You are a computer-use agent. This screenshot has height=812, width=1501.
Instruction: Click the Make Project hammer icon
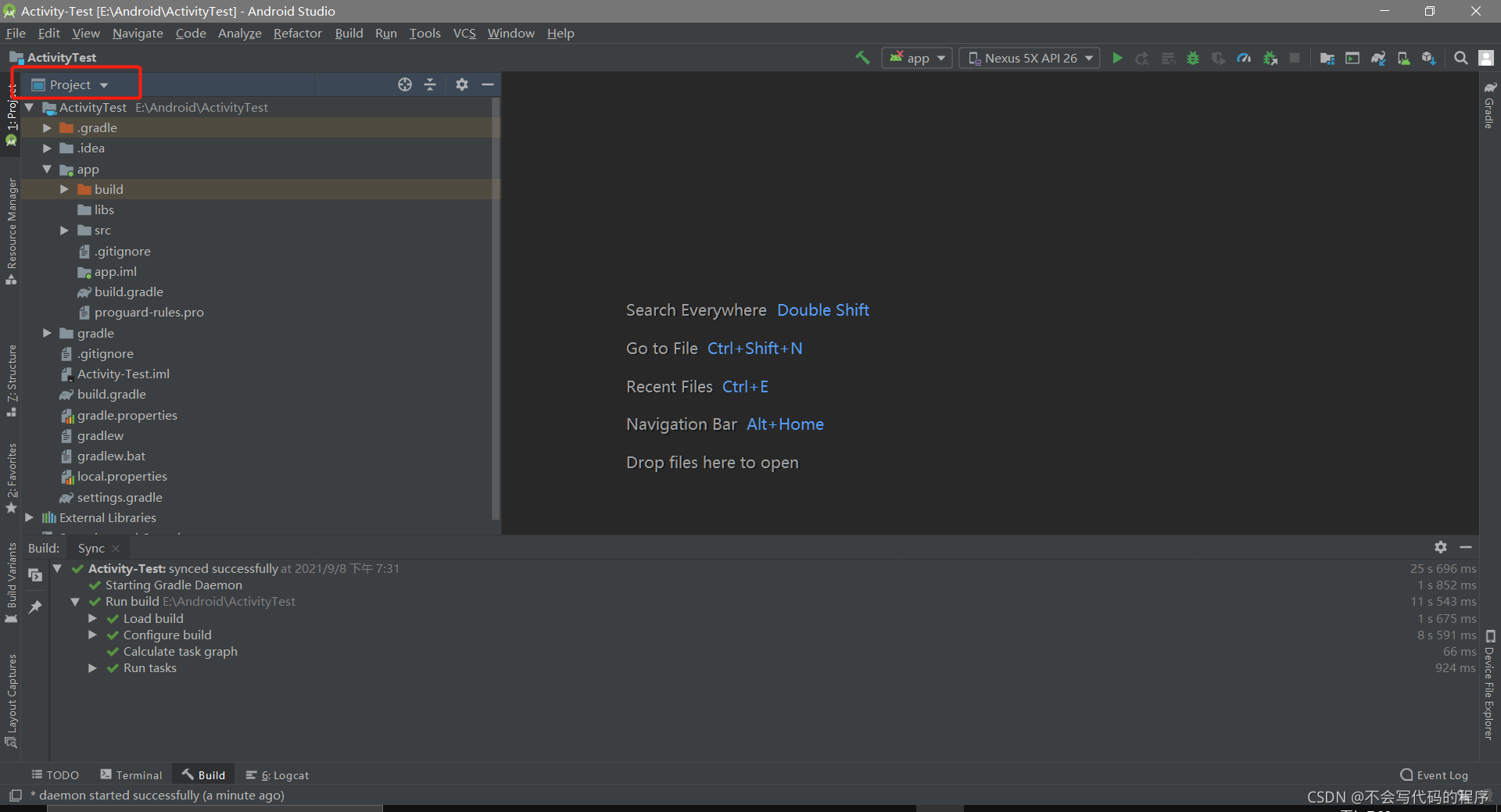[x=862, y=58]
